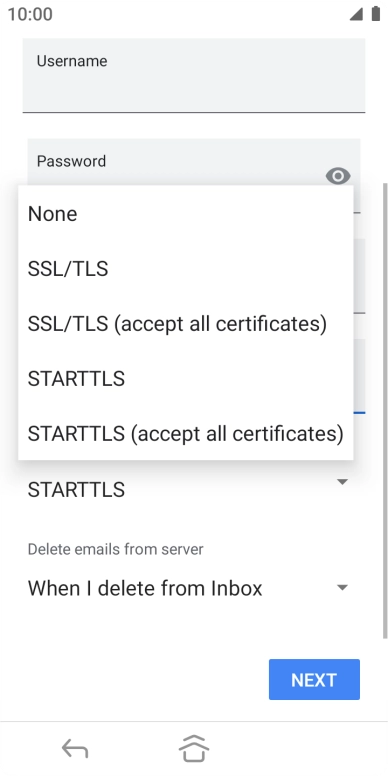This screenshot has width=388, height=776.
Task: Tap the 10:00 clock in status bar
Action: tap(30, 14)
